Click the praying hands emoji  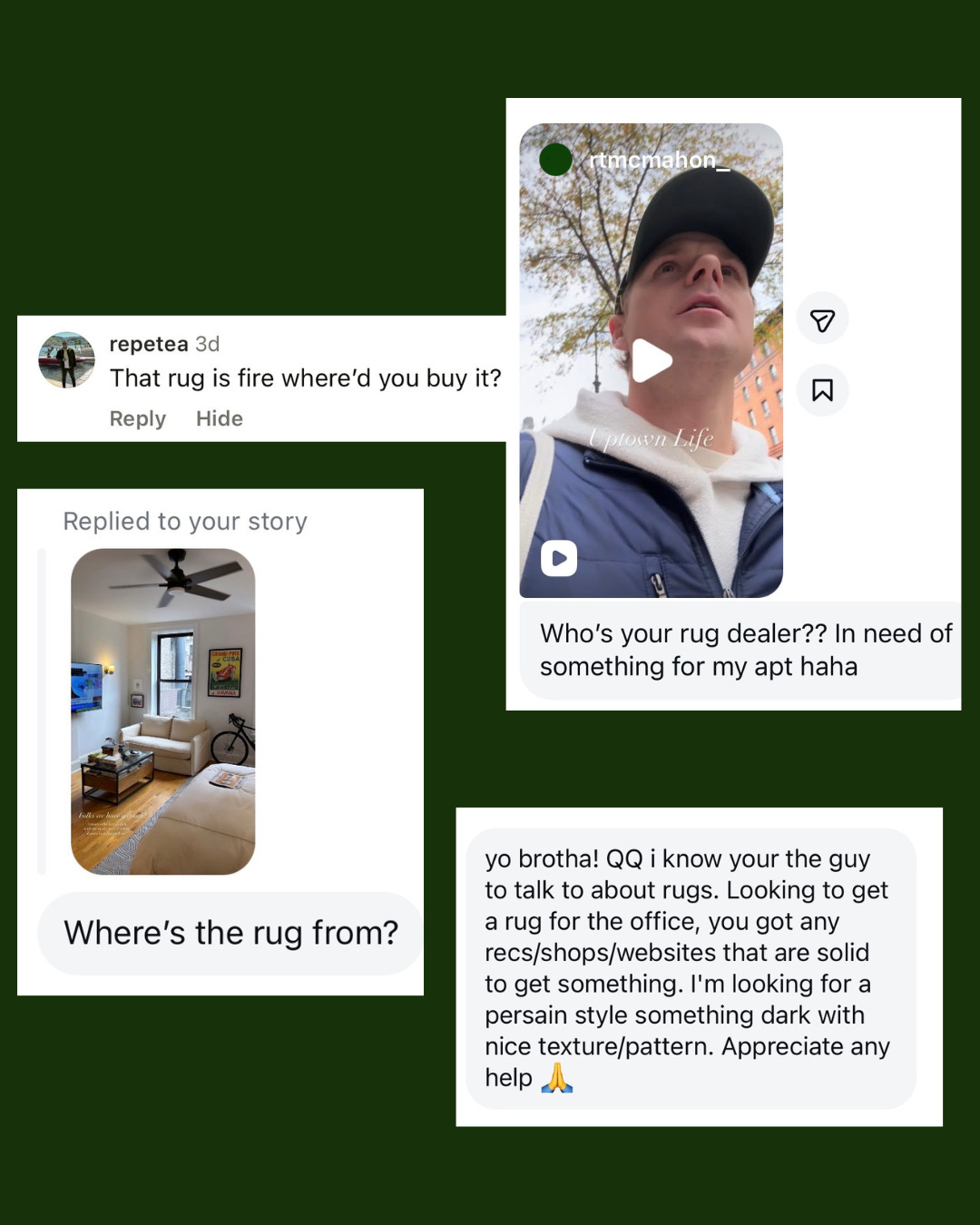click(557, 1077)
